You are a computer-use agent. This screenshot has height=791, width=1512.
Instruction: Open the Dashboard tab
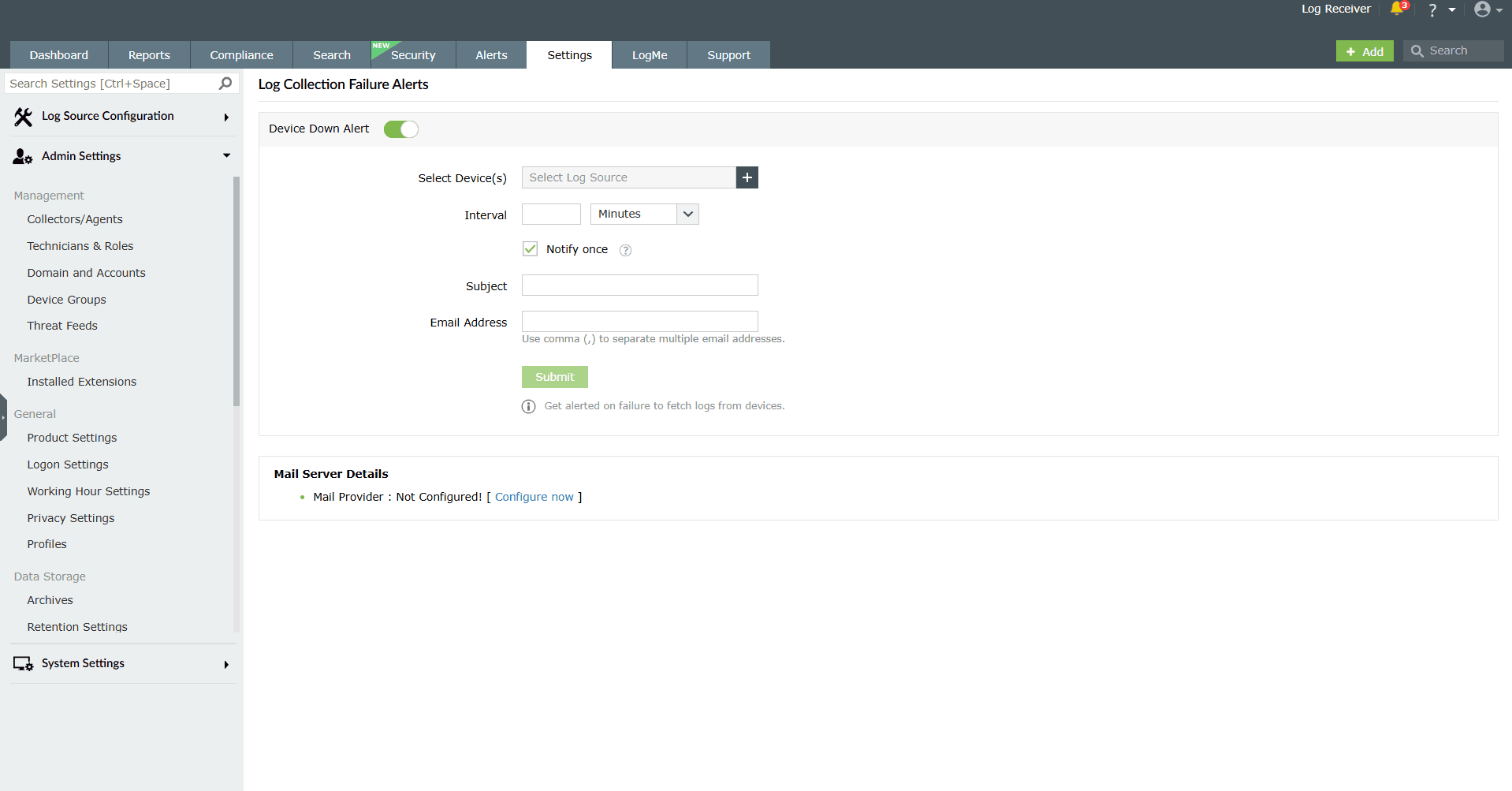pyautogui.click(x=59, y=55)
